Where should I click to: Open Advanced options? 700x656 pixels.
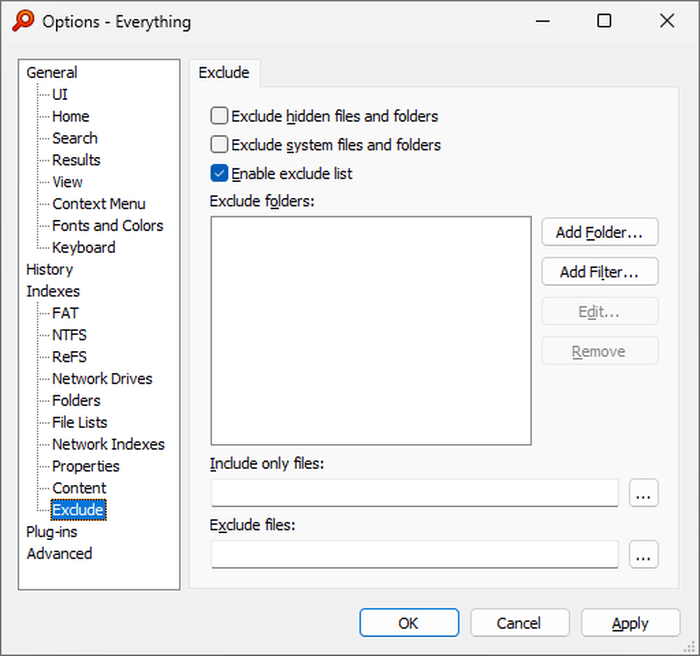[x=59, y=554]
